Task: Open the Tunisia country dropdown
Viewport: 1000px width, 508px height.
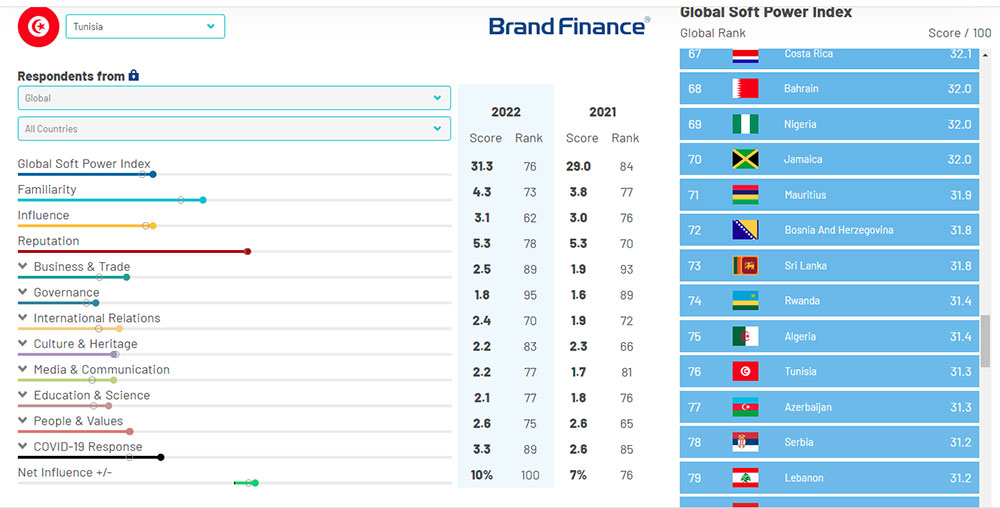Action: (145, 27)
